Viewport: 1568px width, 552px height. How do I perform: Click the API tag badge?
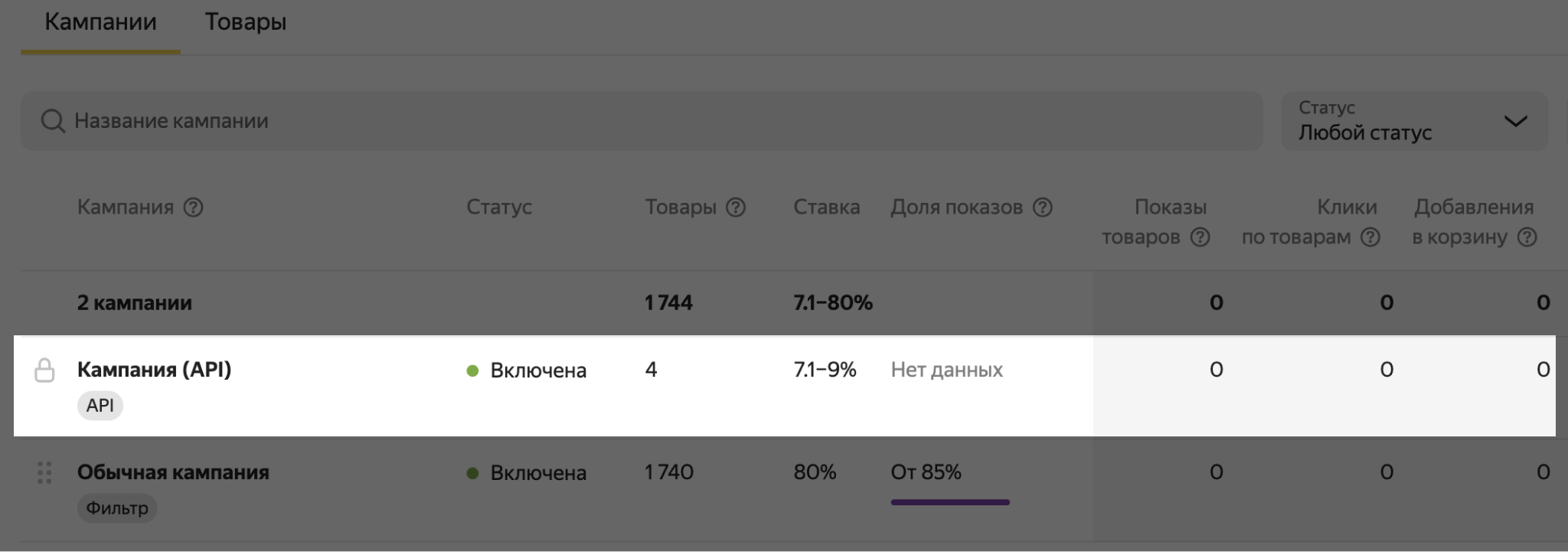pyautogui.click(x=100, y=405)
